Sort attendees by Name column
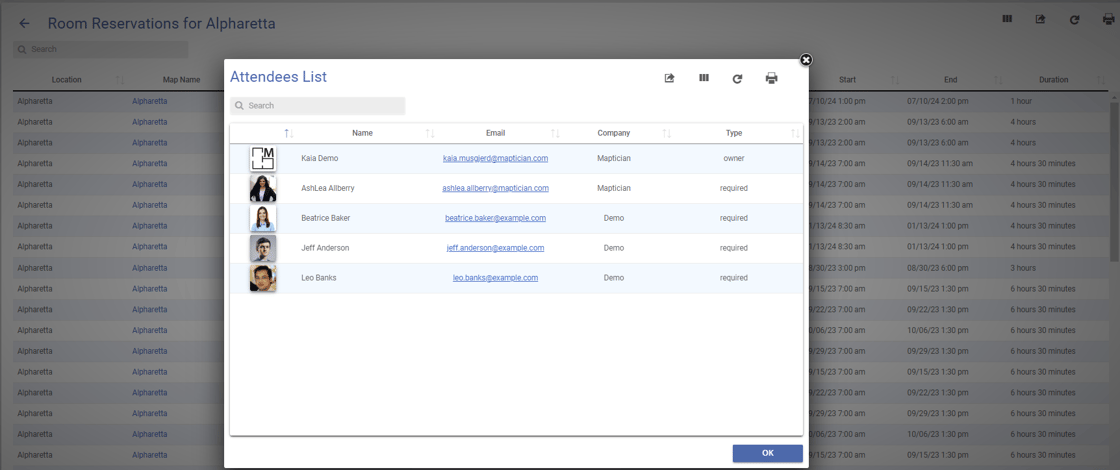Viewport: 1120px width, 470px height. click(362, 133)
